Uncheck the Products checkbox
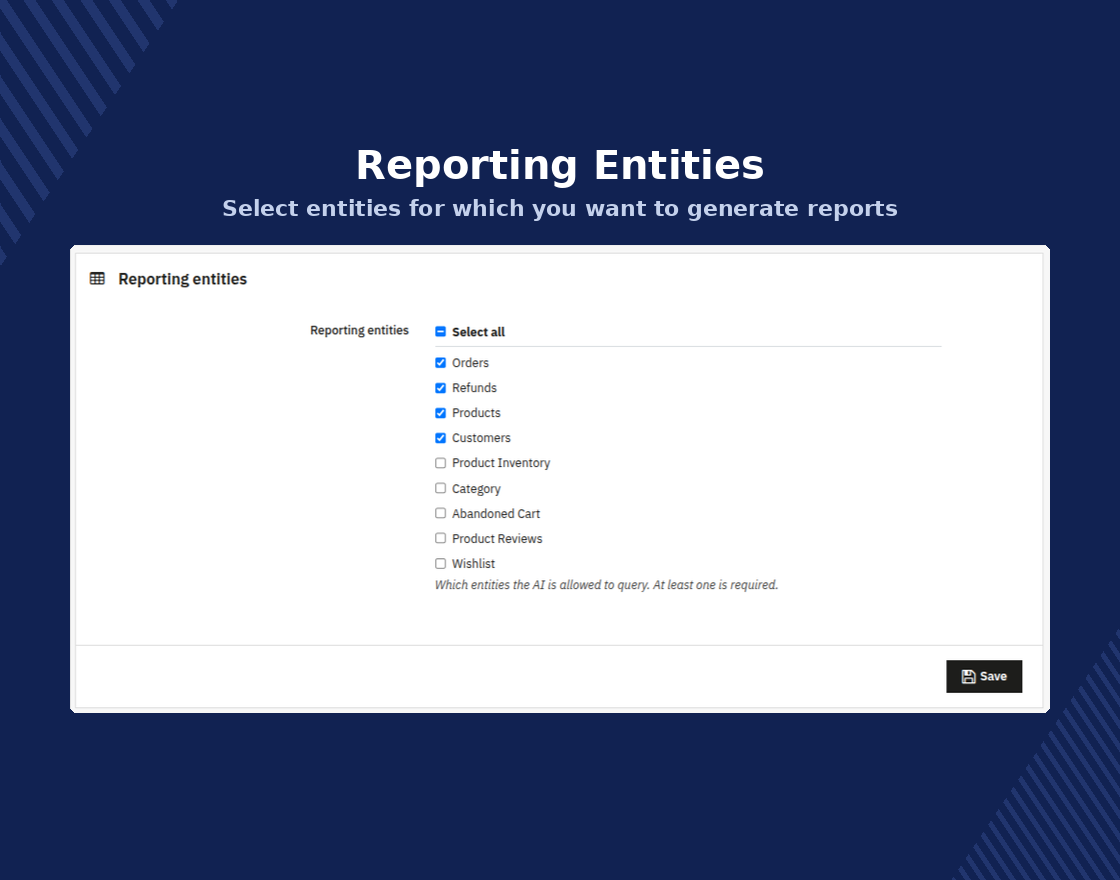Image resolution: width=1120 pixels, height=880 pixels. (x=441, y=413)
